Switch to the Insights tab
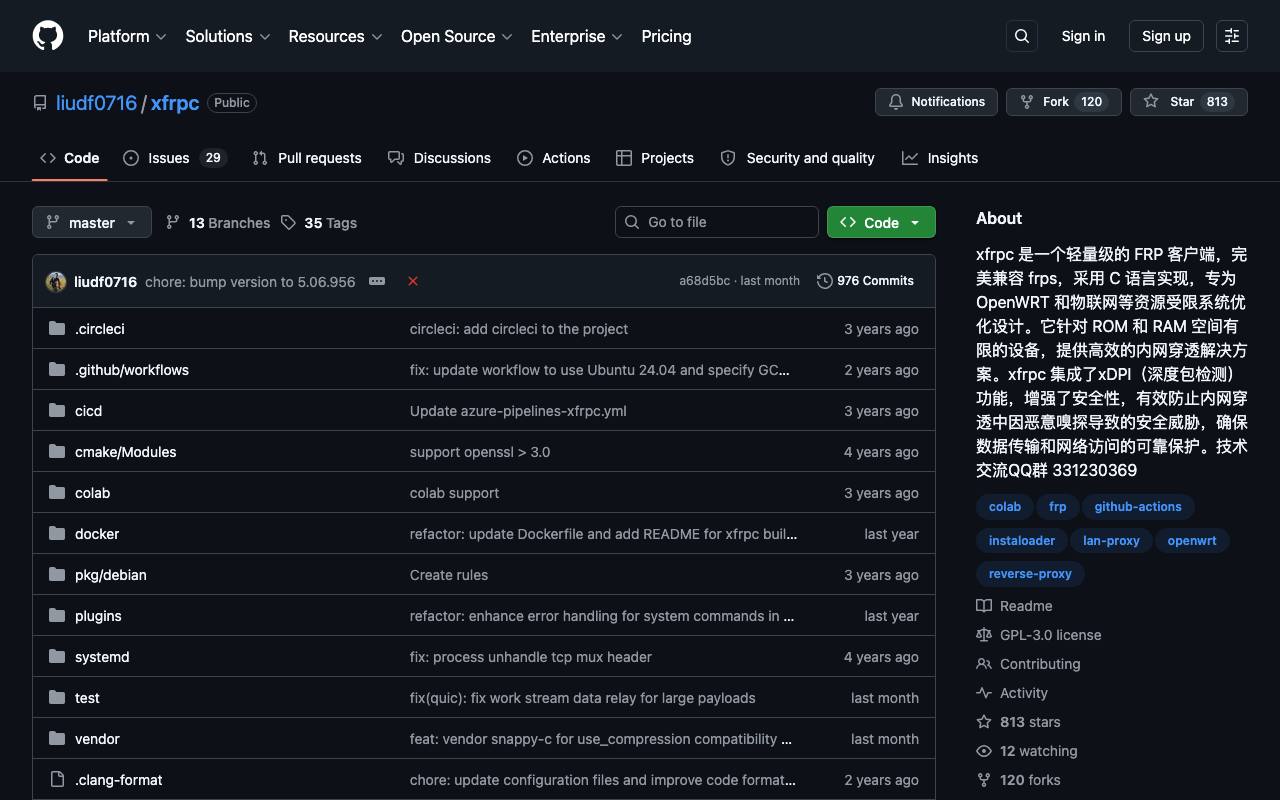 coord(940,158)
